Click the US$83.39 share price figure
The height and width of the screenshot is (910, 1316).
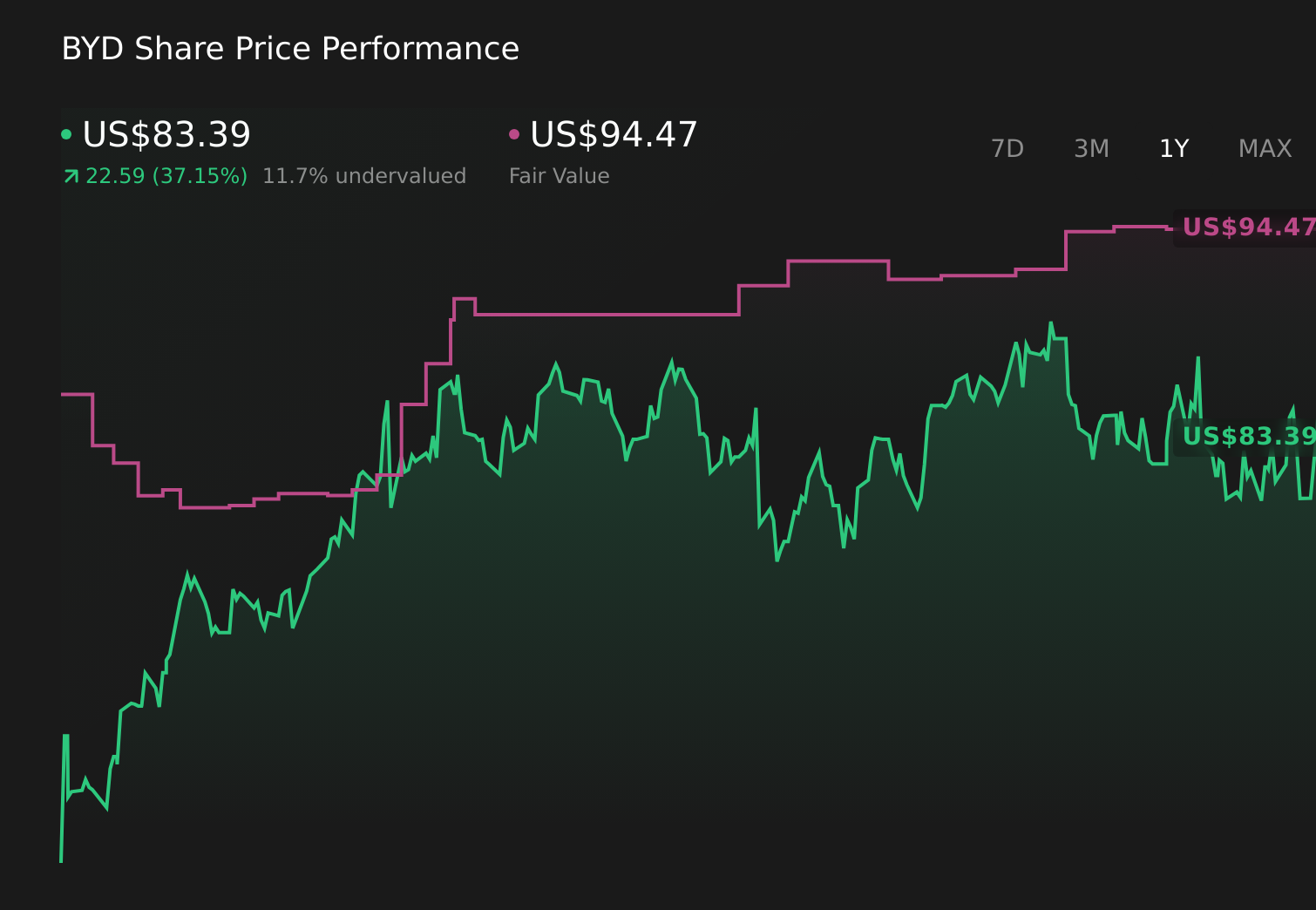pos(166,134)
